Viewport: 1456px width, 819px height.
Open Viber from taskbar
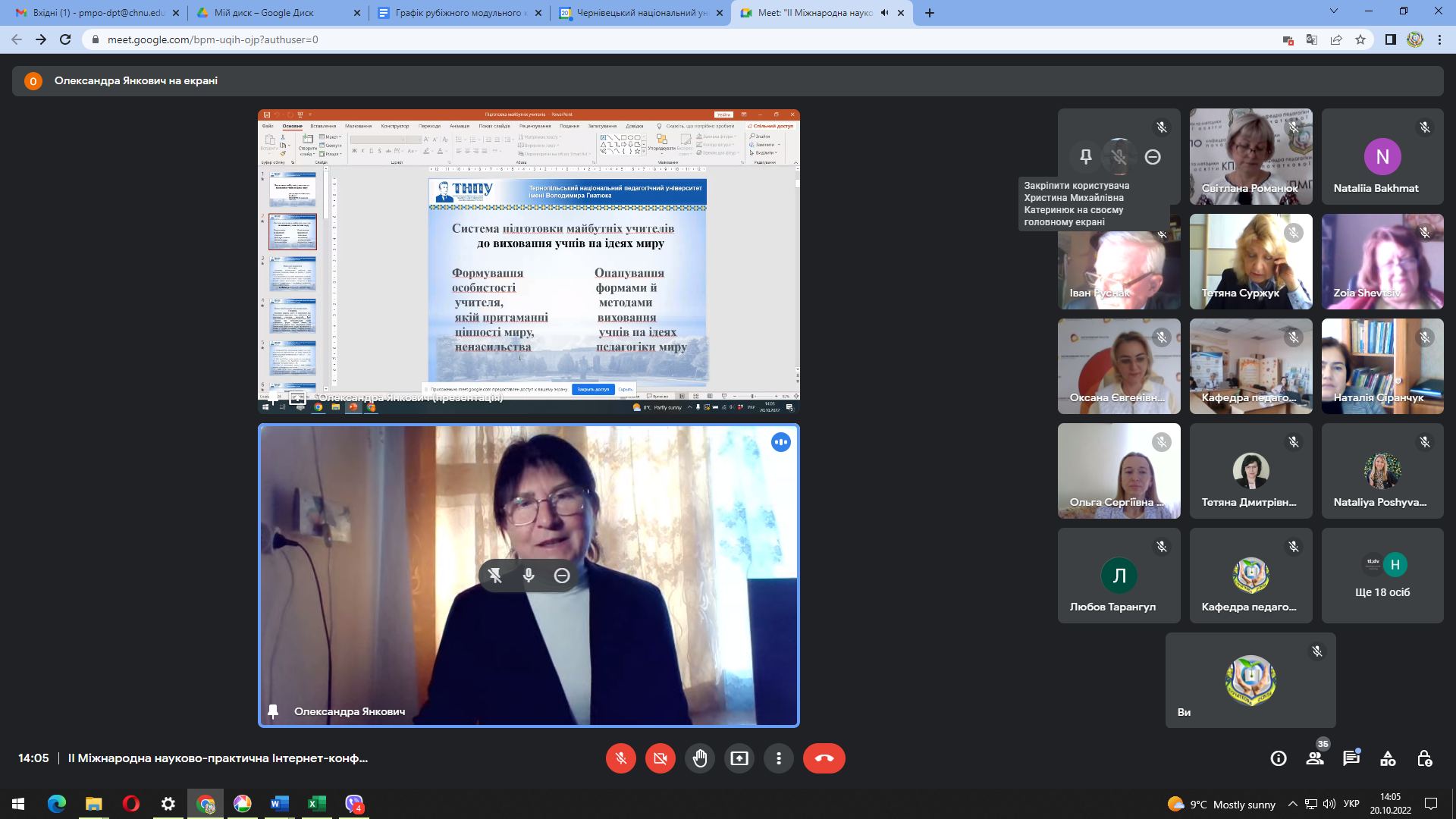pyautogui.click(x=354, y=804)
